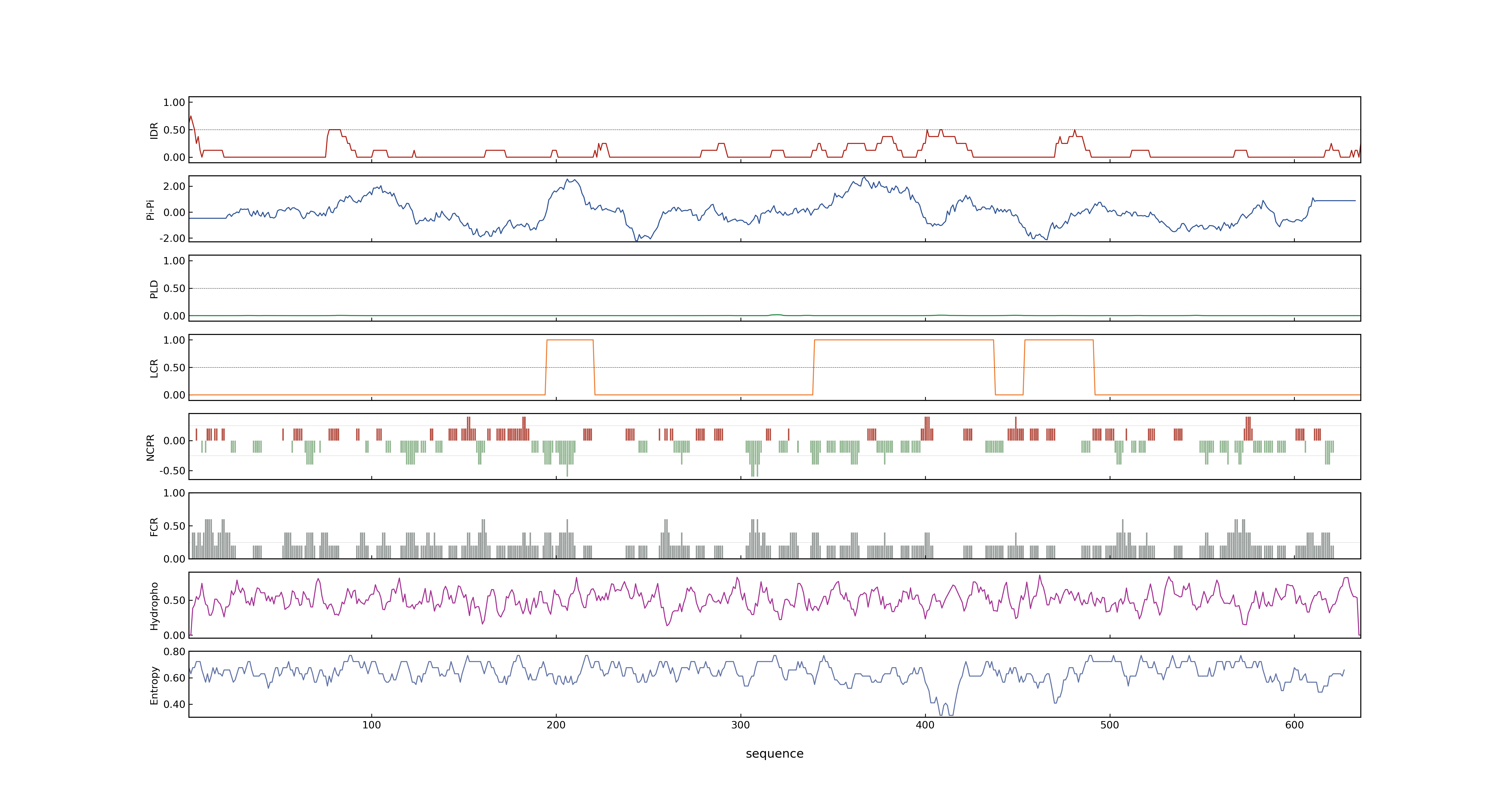1512x806 pixels.
Task: Click the 0.00 tick of FCR panel
Action: 174,559
